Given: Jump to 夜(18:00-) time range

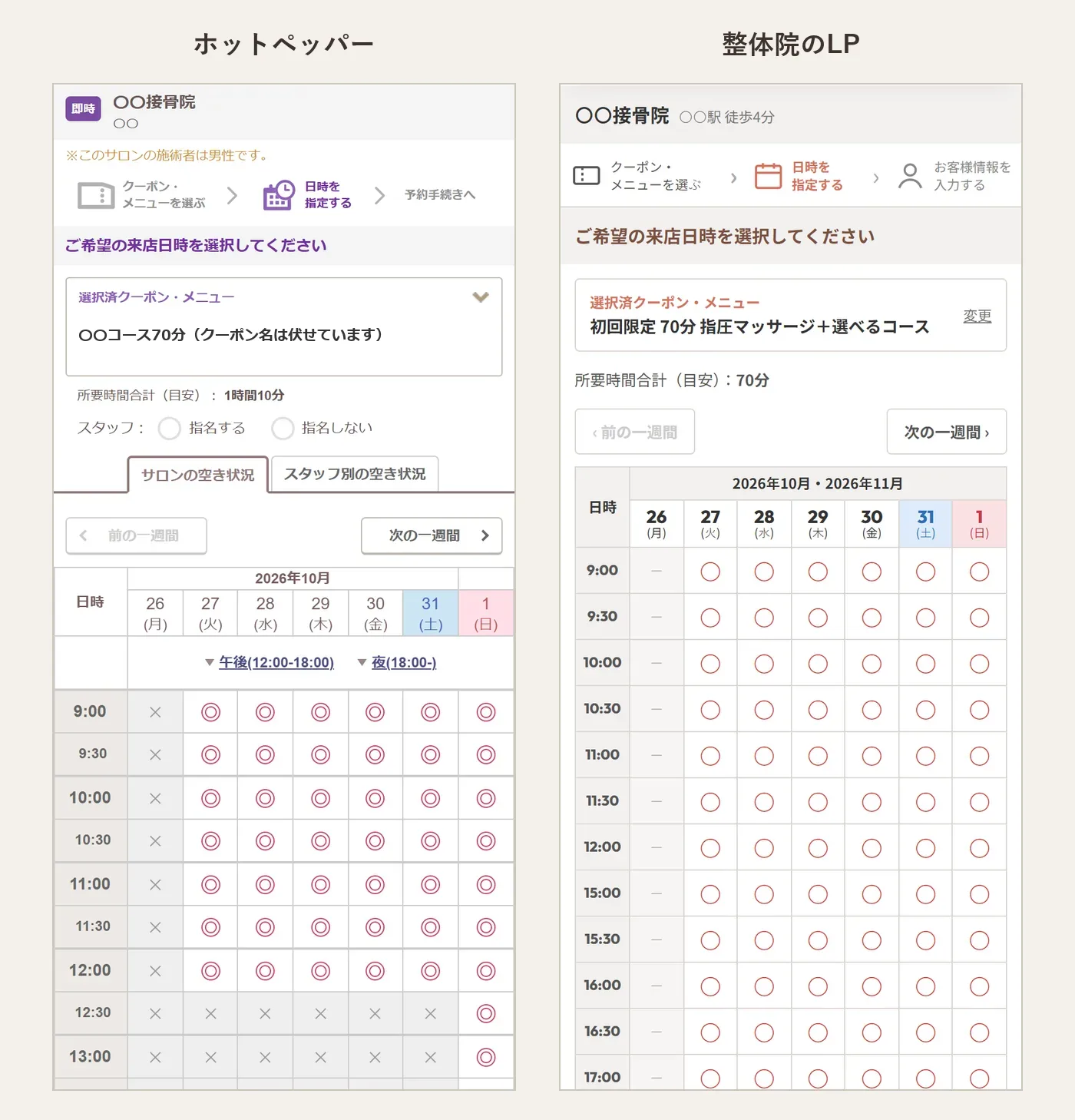Looking at the screenshot, I should pyautogui.click(x=404, y=662).
